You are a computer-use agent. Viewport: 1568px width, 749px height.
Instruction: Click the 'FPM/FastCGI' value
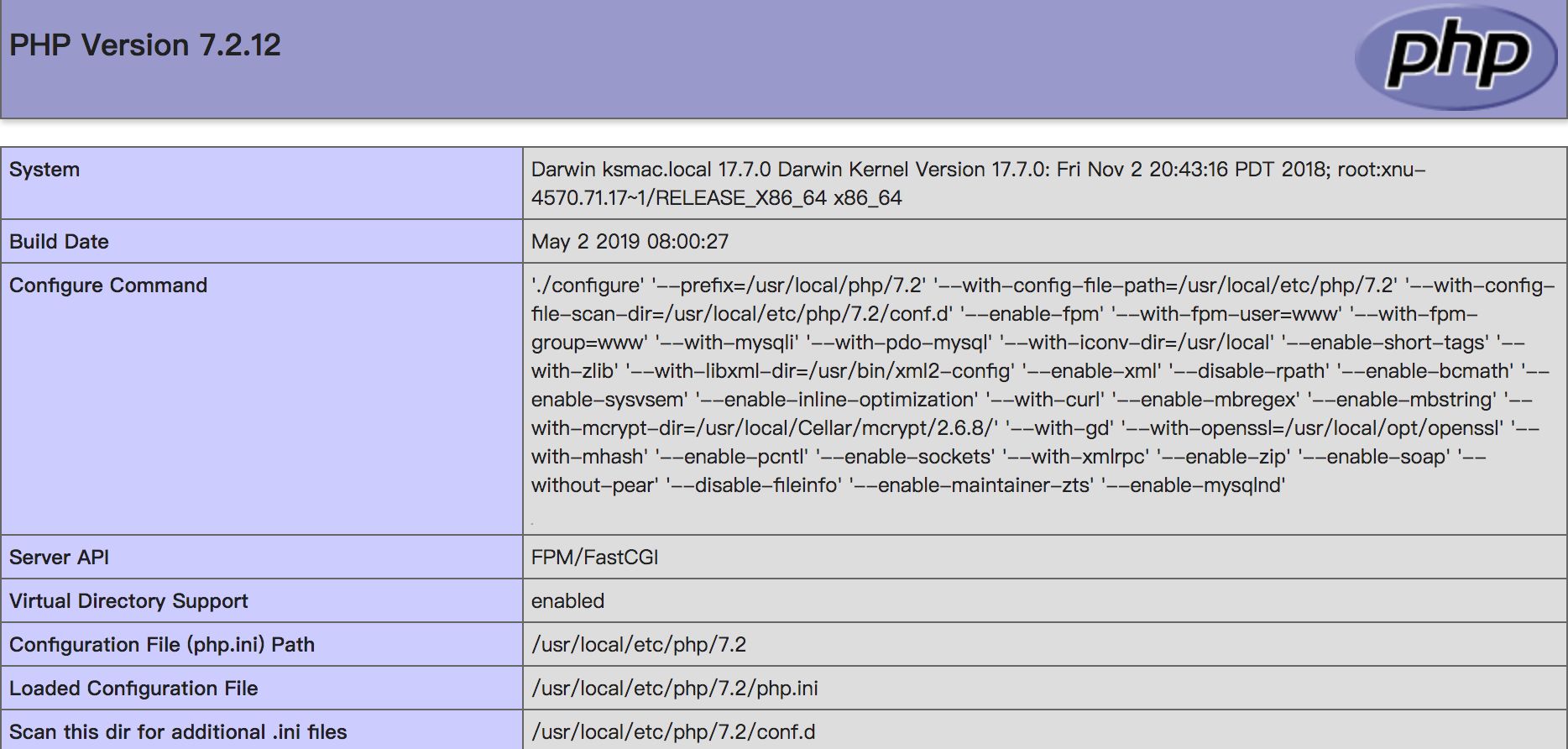pos(594,558)
